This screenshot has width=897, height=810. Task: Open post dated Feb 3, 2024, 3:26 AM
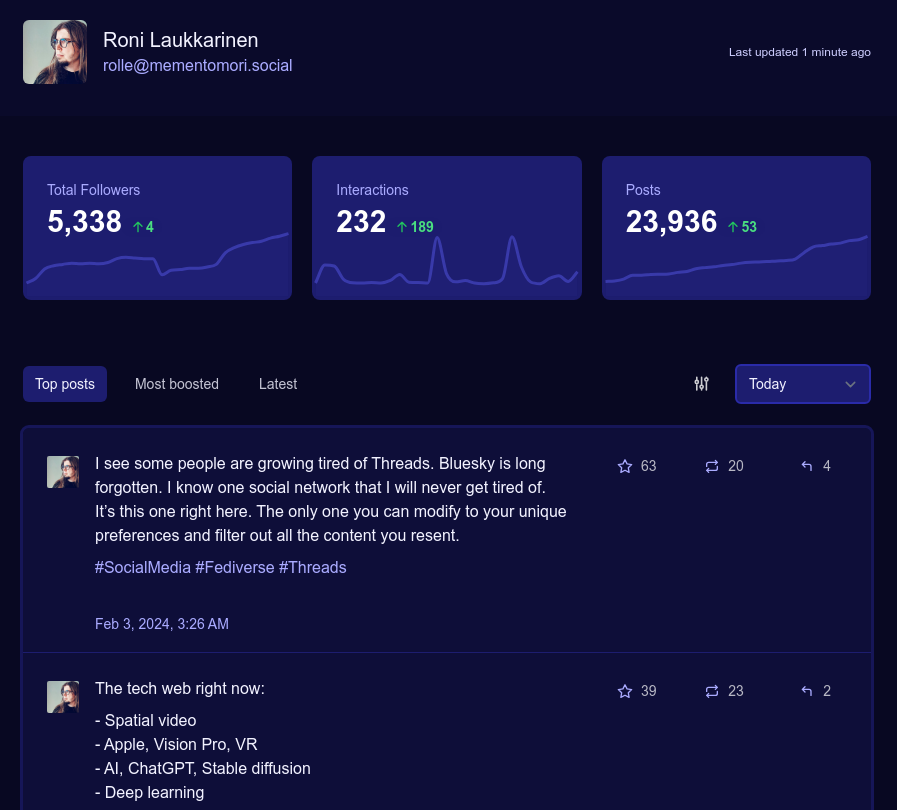pos(162,624)
